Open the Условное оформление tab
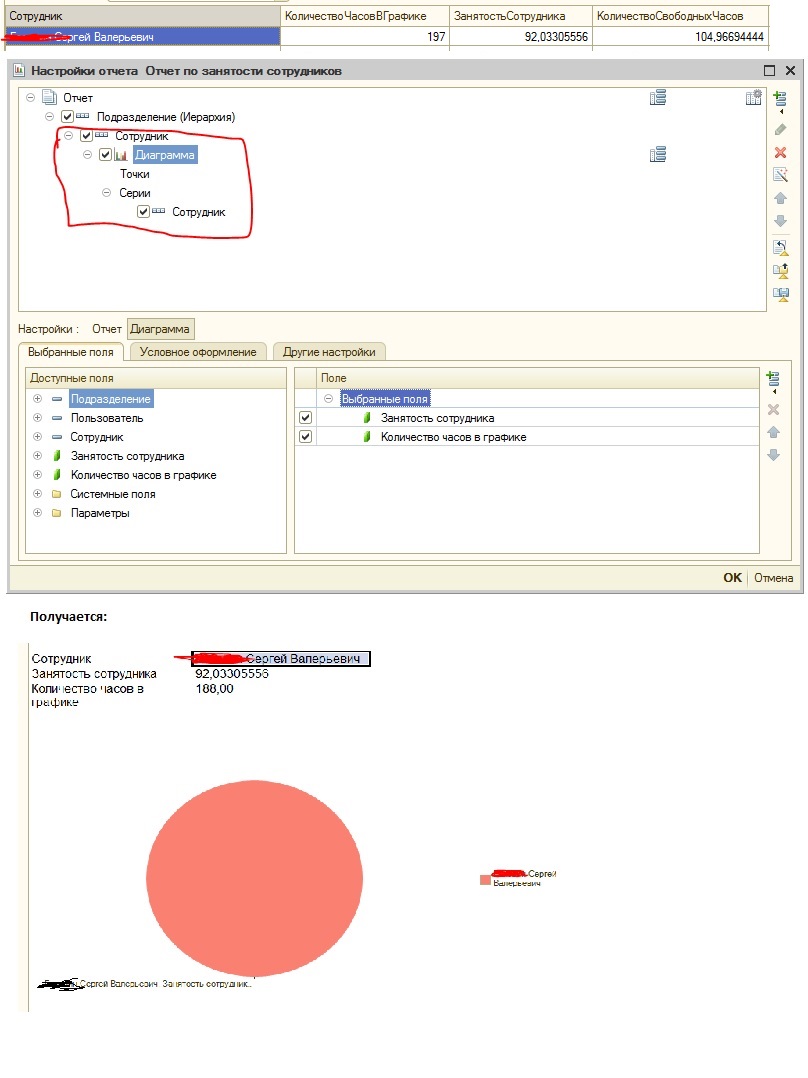This screenshot has height=1078, width=808. [x=198, y=352]
